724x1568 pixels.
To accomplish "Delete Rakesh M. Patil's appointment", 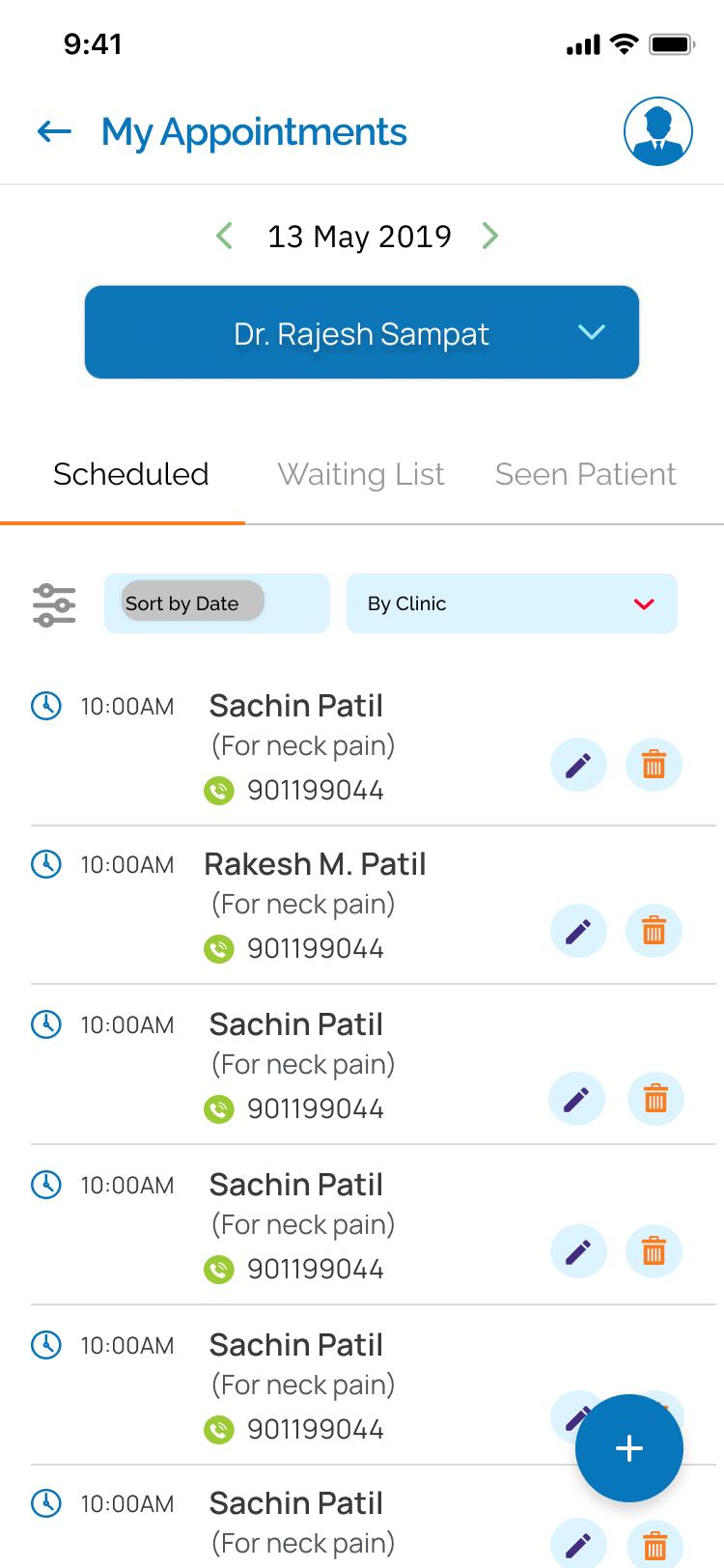I will (x=654, y=931).
